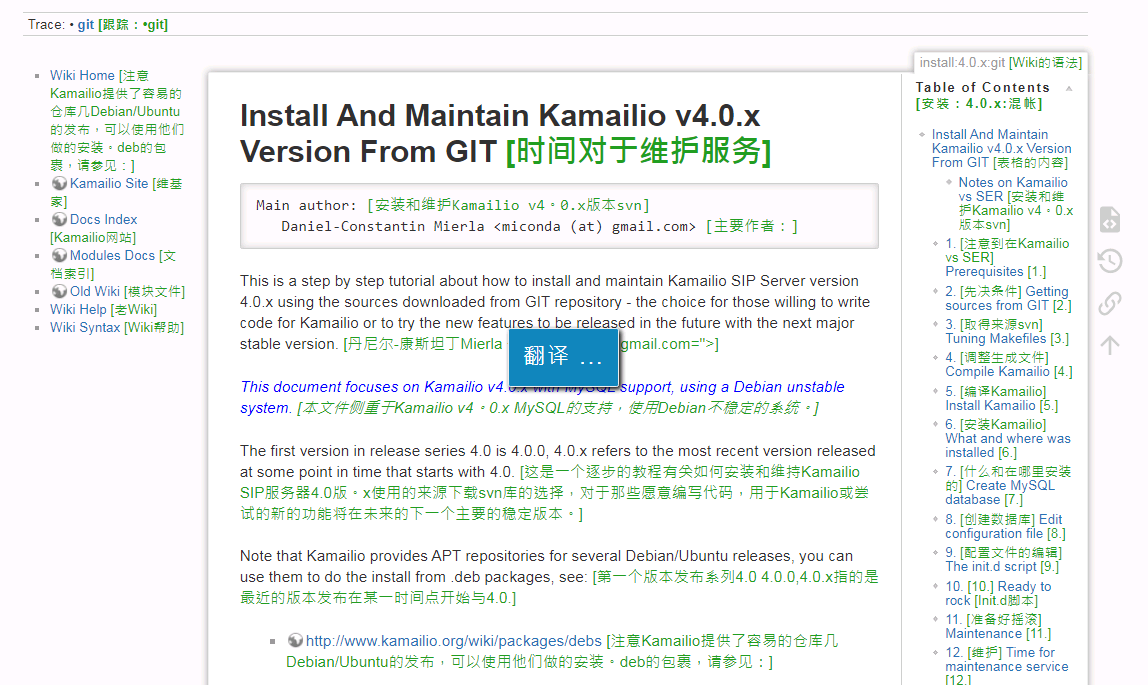Jump to TOC Edit configuration file
This screenshot has width=1148, height=685.
1005,525
